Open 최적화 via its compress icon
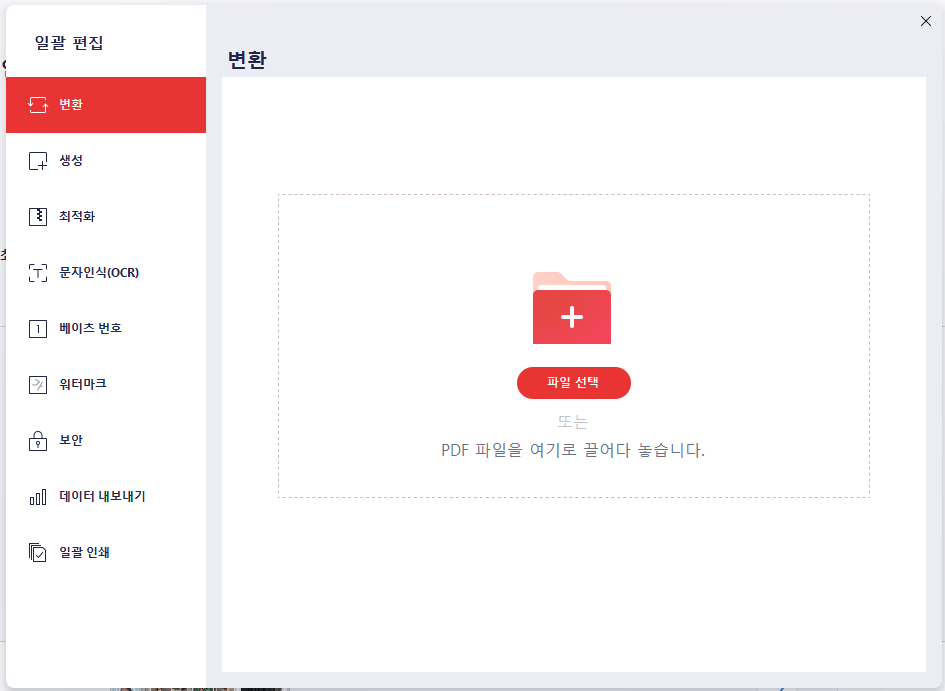945x691 pixels. [x=38, y=216]
